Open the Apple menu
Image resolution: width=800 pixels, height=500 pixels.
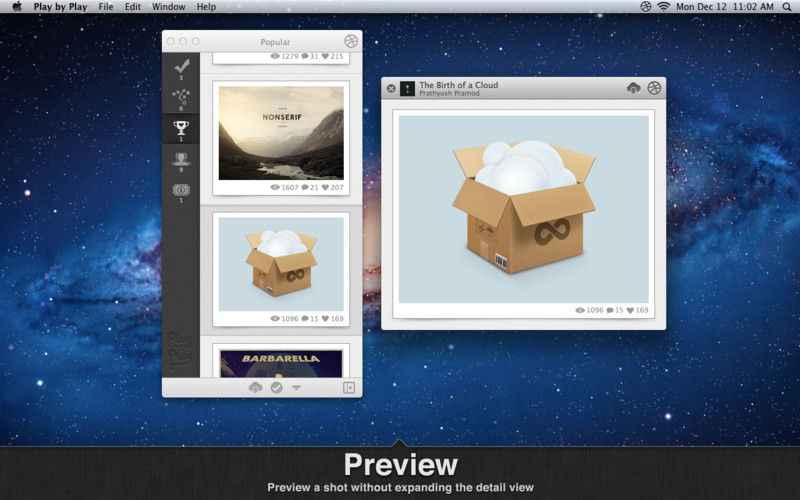click(x=17, y=6)
